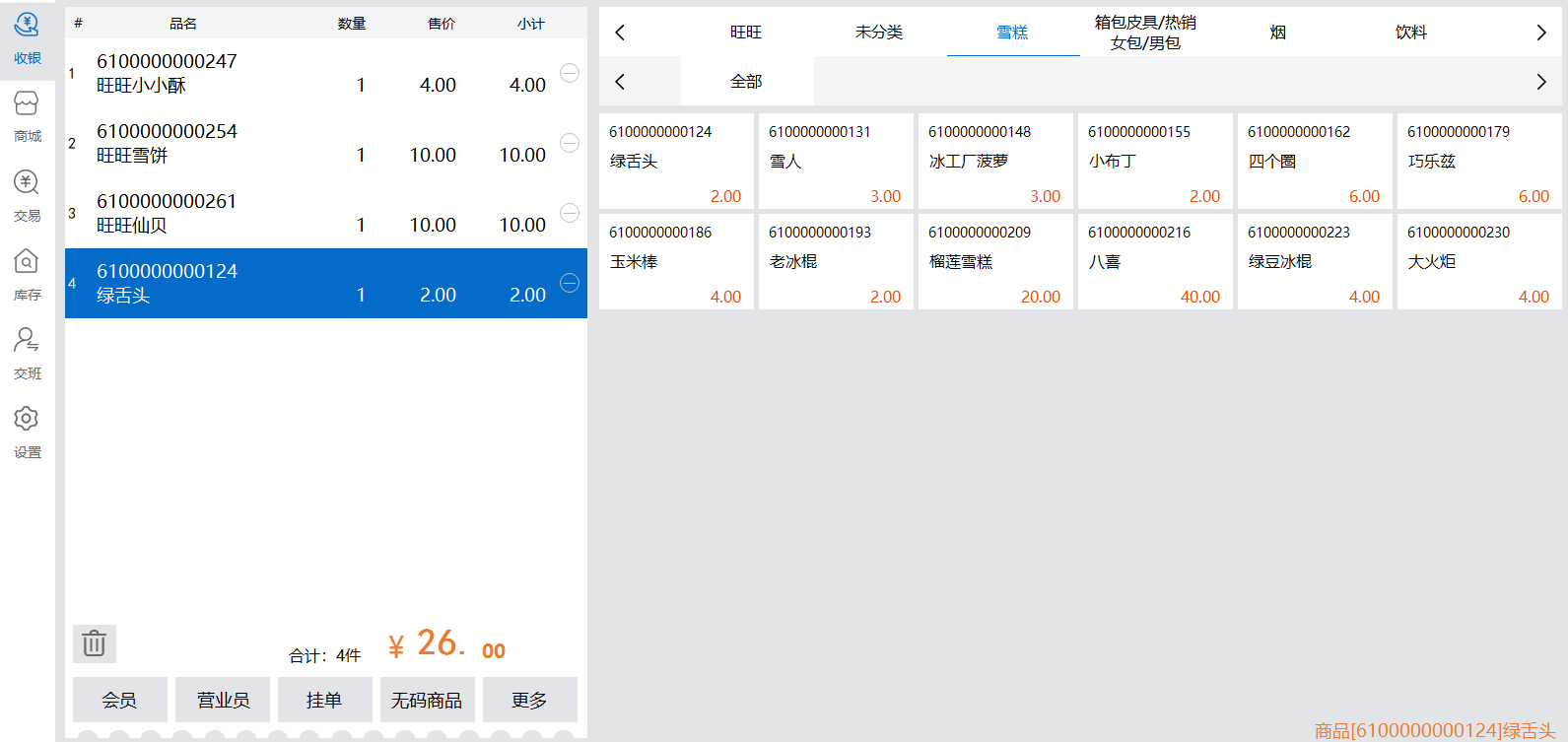Remove 旺旺雪饼 with its minus icon
Screen dimensions: 1568x742
pos(570,143)
